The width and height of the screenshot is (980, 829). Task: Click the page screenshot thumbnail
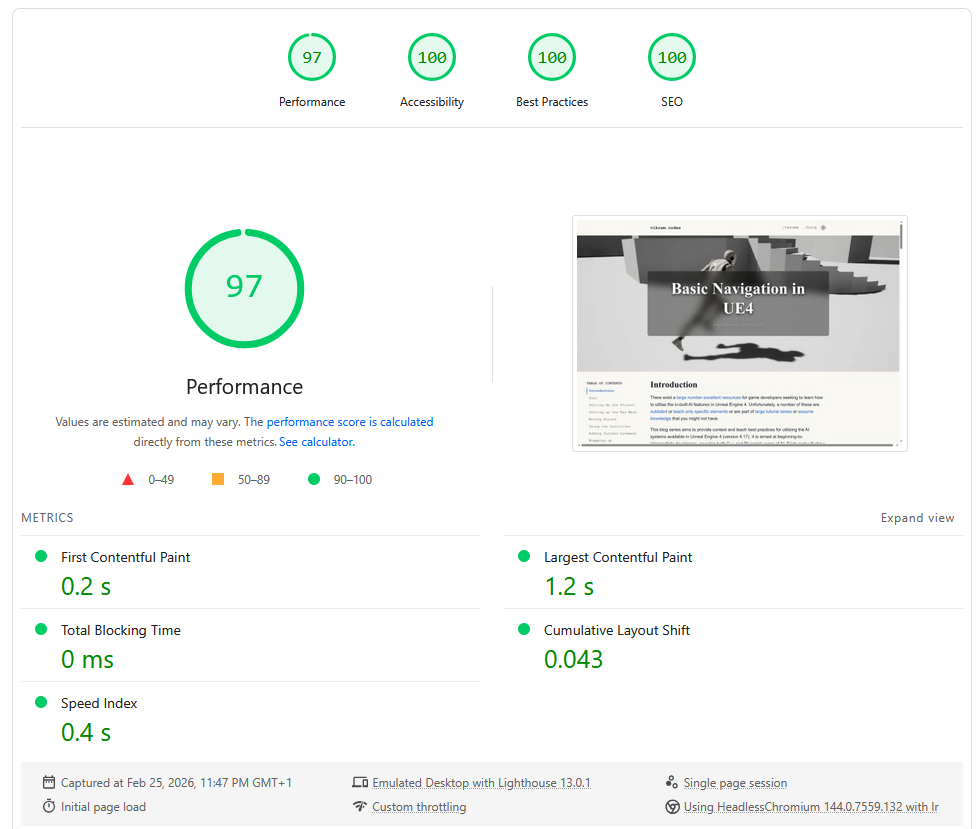point(740,332)
